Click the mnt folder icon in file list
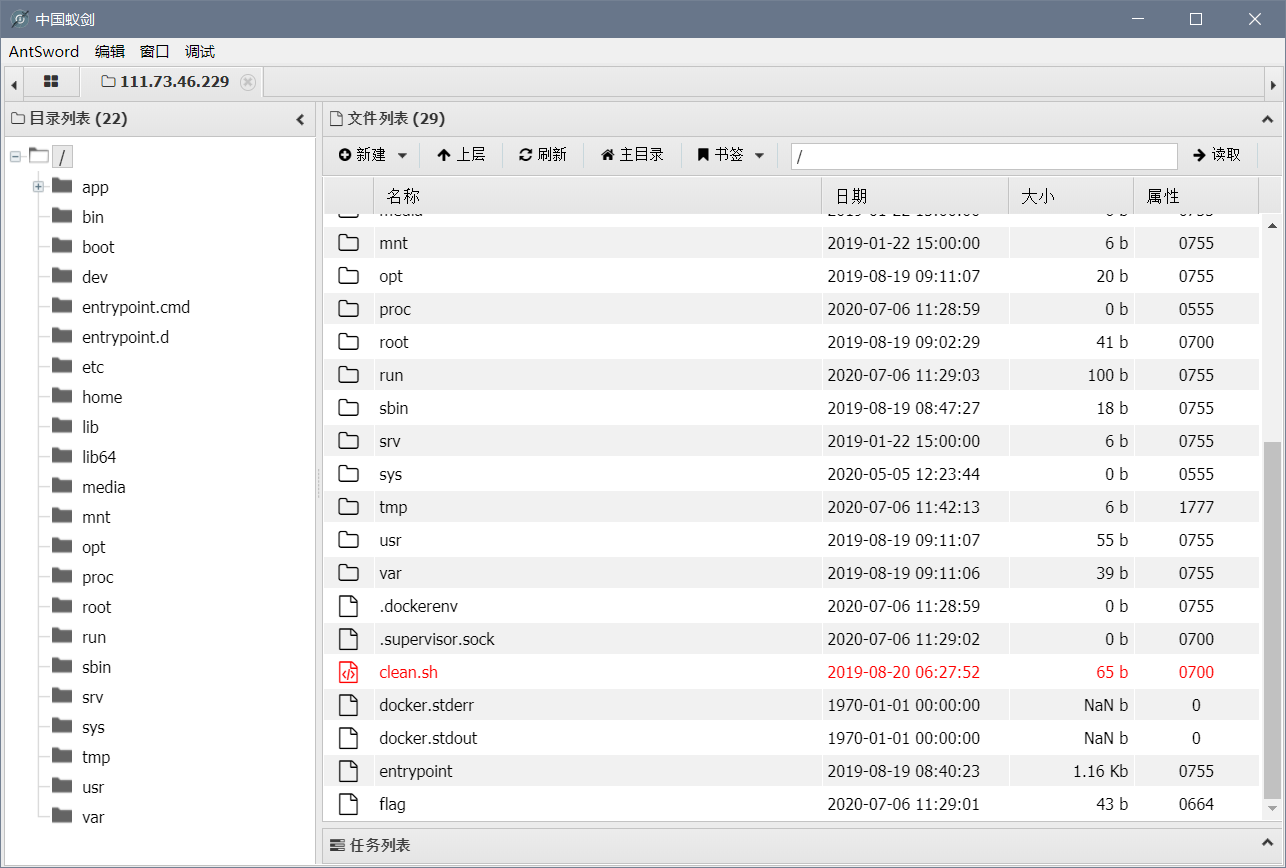This screenshot has height=868, width=1286. 348,242
